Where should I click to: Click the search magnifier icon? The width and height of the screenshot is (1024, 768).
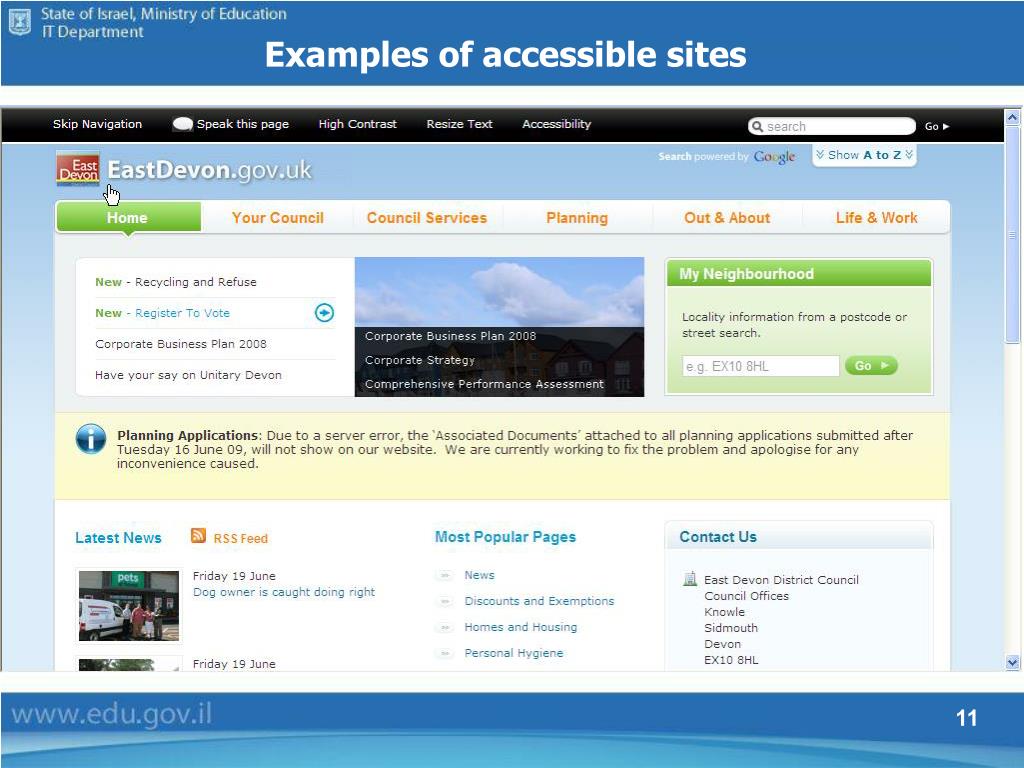click(757, 126)
